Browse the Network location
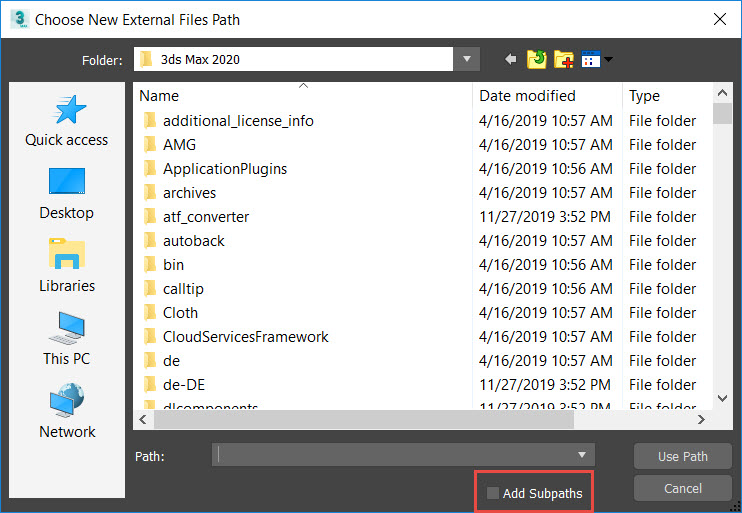 tap(67, 413)
